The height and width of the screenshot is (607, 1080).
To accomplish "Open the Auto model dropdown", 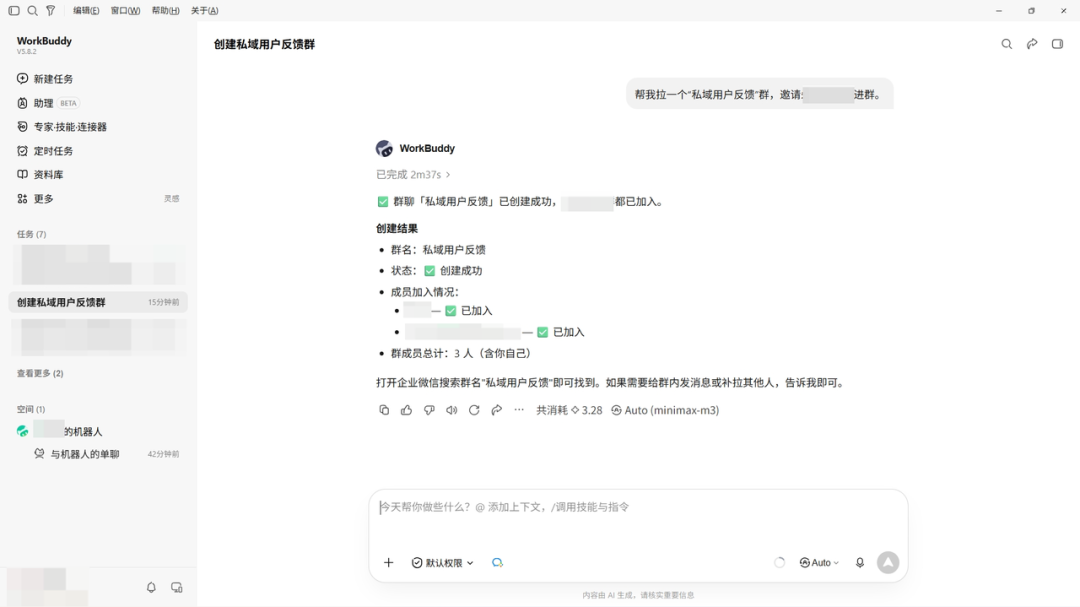I will [x=820, y=563].
